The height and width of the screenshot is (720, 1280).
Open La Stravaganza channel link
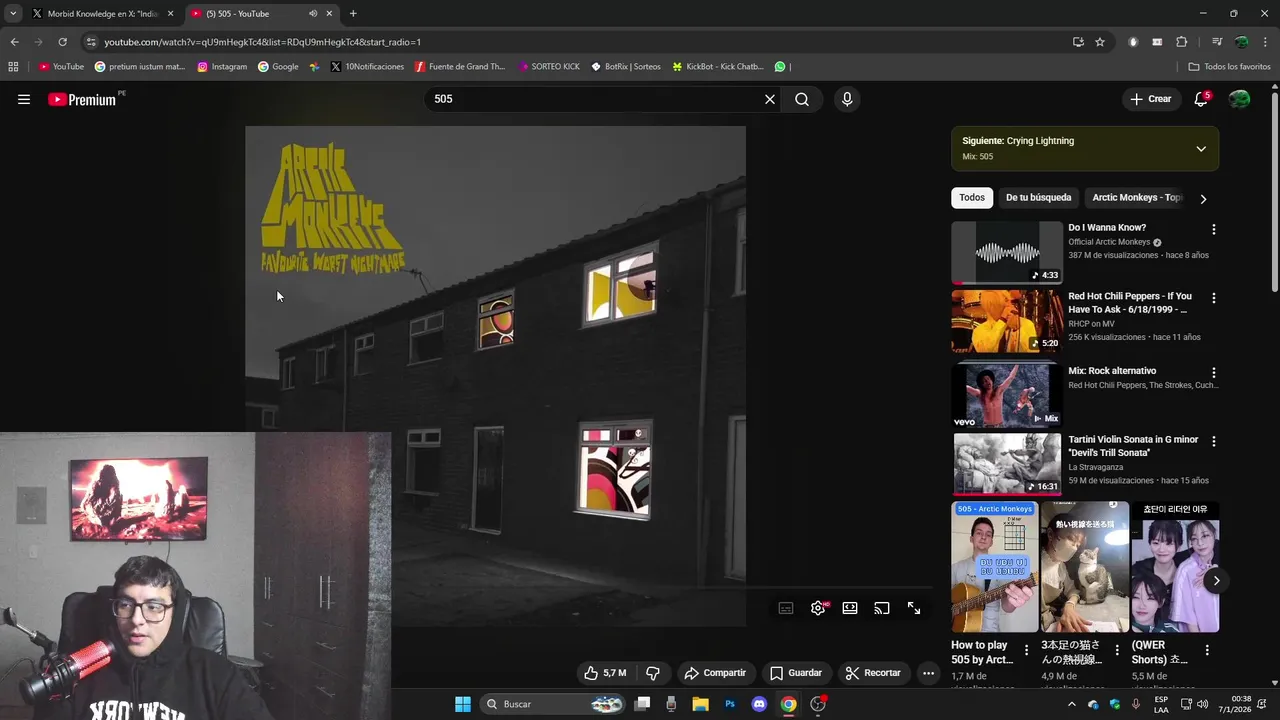tap(1096, 467)
